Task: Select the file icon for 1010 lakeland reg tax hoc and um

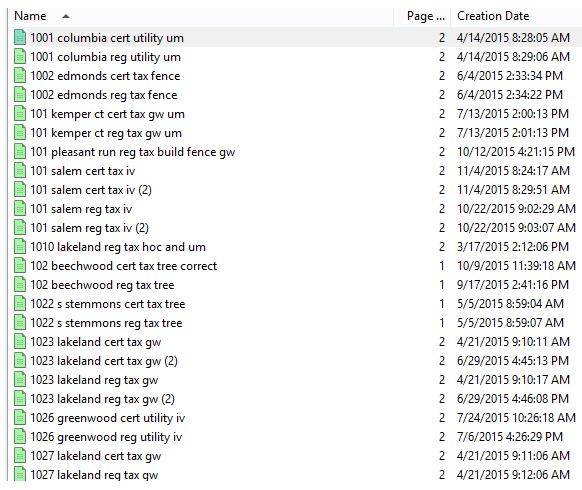Action: (x=20, y=246)
